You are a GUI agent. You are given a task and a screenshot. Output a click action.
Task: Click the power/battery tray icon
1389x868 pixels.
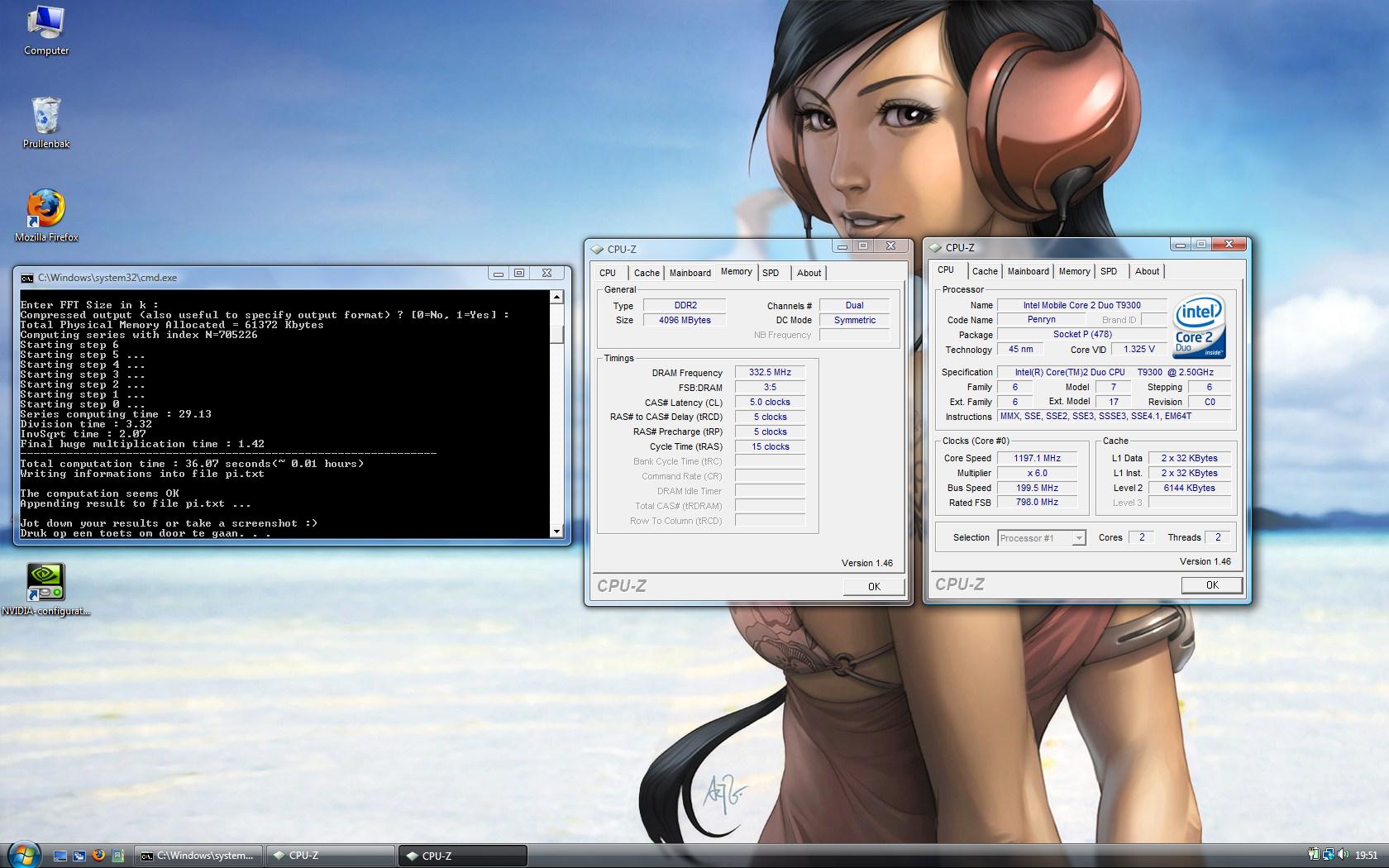point(1315,855)
